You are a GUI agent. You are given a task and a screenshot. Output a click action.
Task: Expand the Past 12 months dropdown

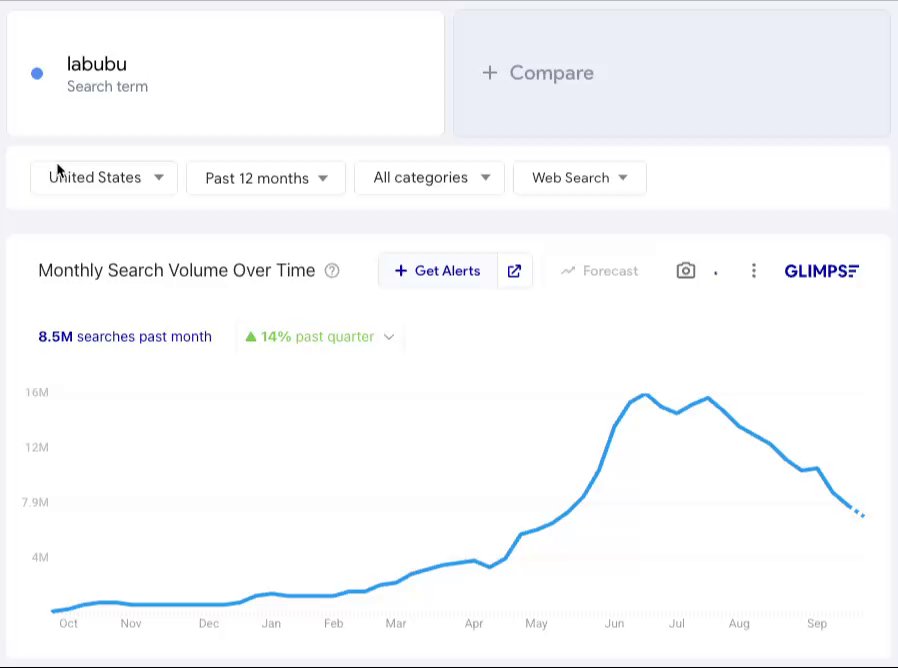pos(266,178)
